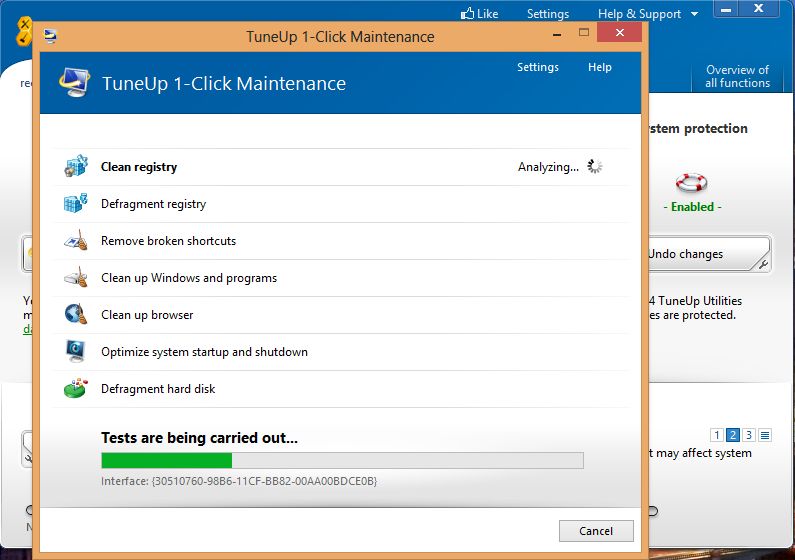Cancel the maintenance analysis

tap(596, 531)
